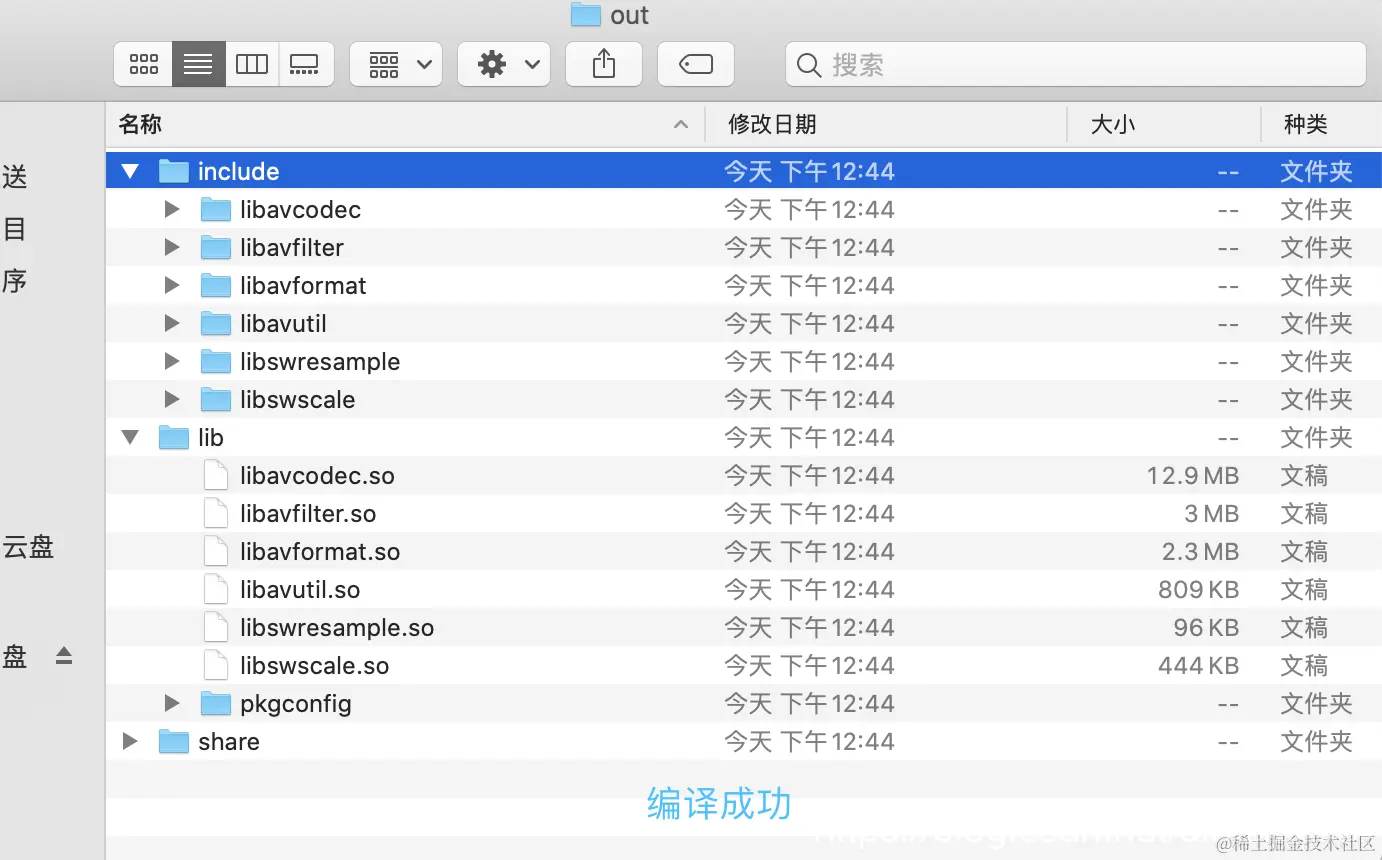Click the share folder icon
The width and height of the screenshot is (1382, 860).
[x=174, y=741]
